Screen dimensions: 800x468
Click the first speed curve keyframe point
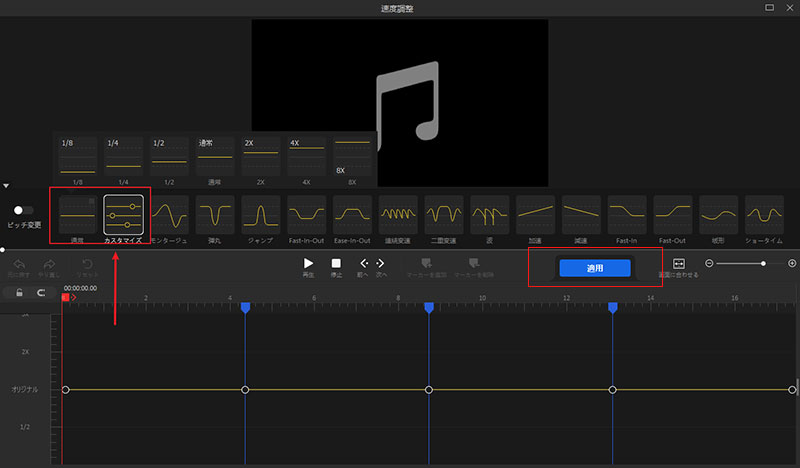(x=65, y=390)
